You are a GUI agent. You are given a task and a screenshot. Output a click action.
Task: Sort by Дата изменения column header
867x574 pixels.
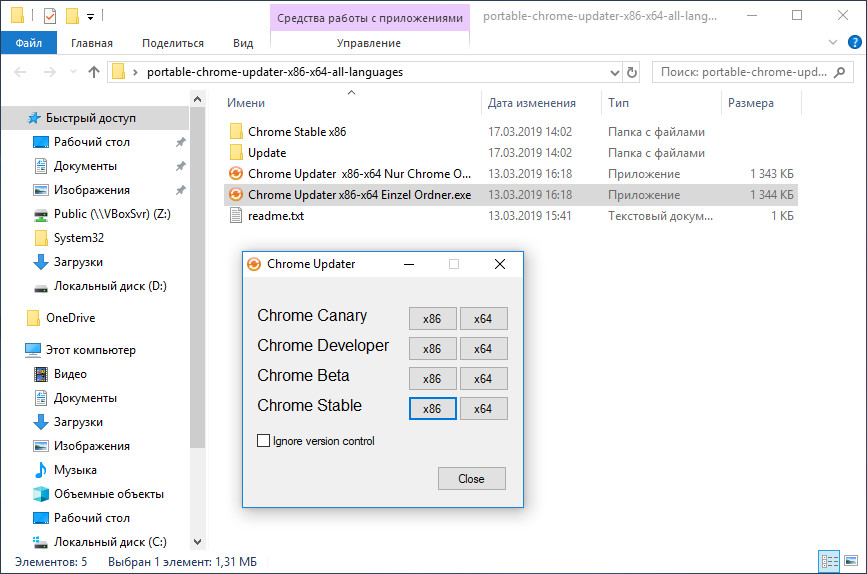(532, 103)
